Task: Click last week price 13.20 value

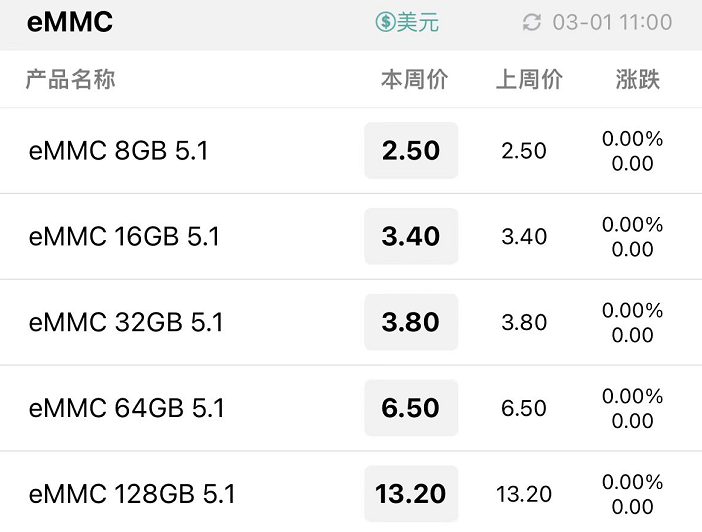Action: pos(524,494)
